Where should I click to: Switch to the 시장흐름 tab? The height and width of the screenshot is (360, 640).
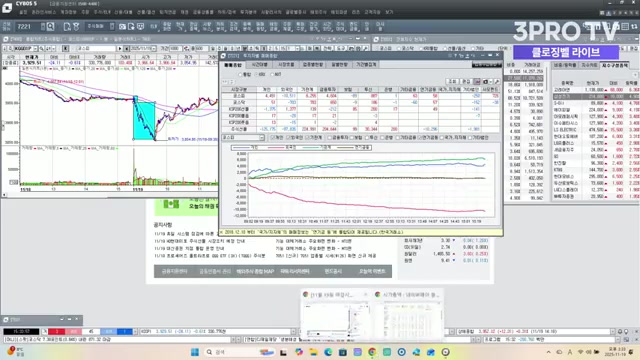286,64
